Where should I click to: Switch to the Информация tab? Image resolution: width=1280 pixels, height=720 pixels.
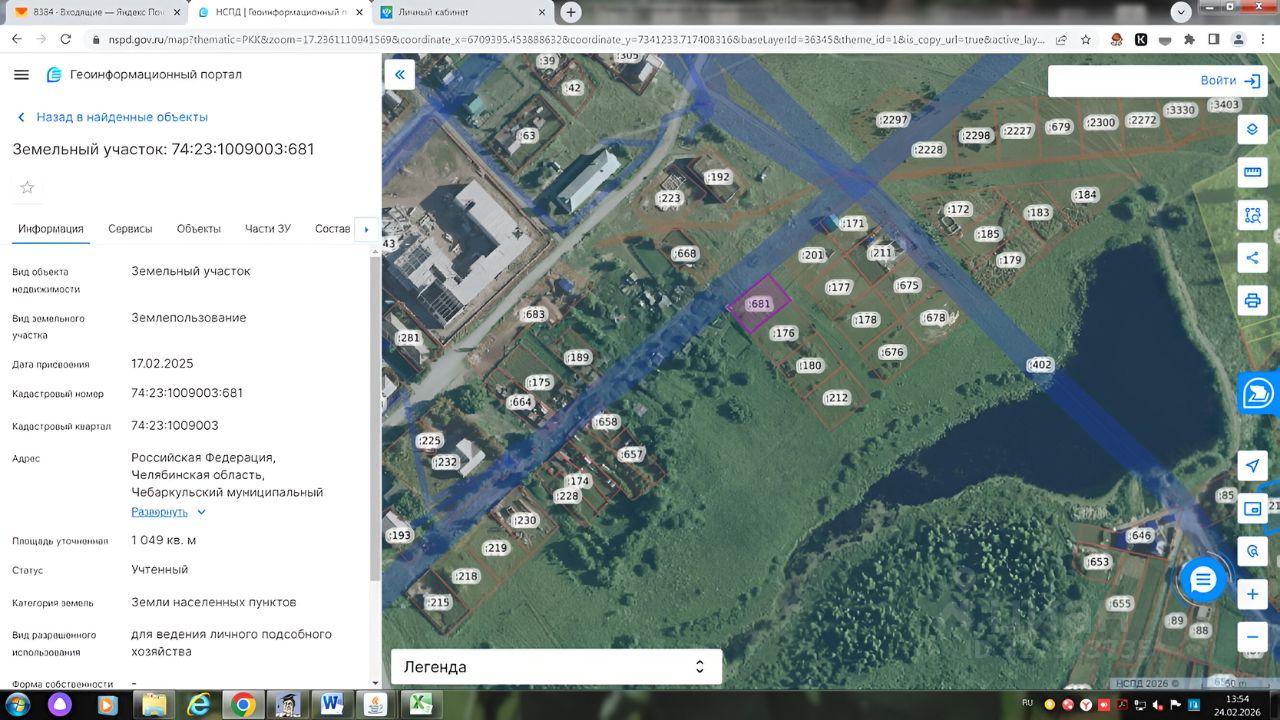pyautogui.click(x=51, y=229)
